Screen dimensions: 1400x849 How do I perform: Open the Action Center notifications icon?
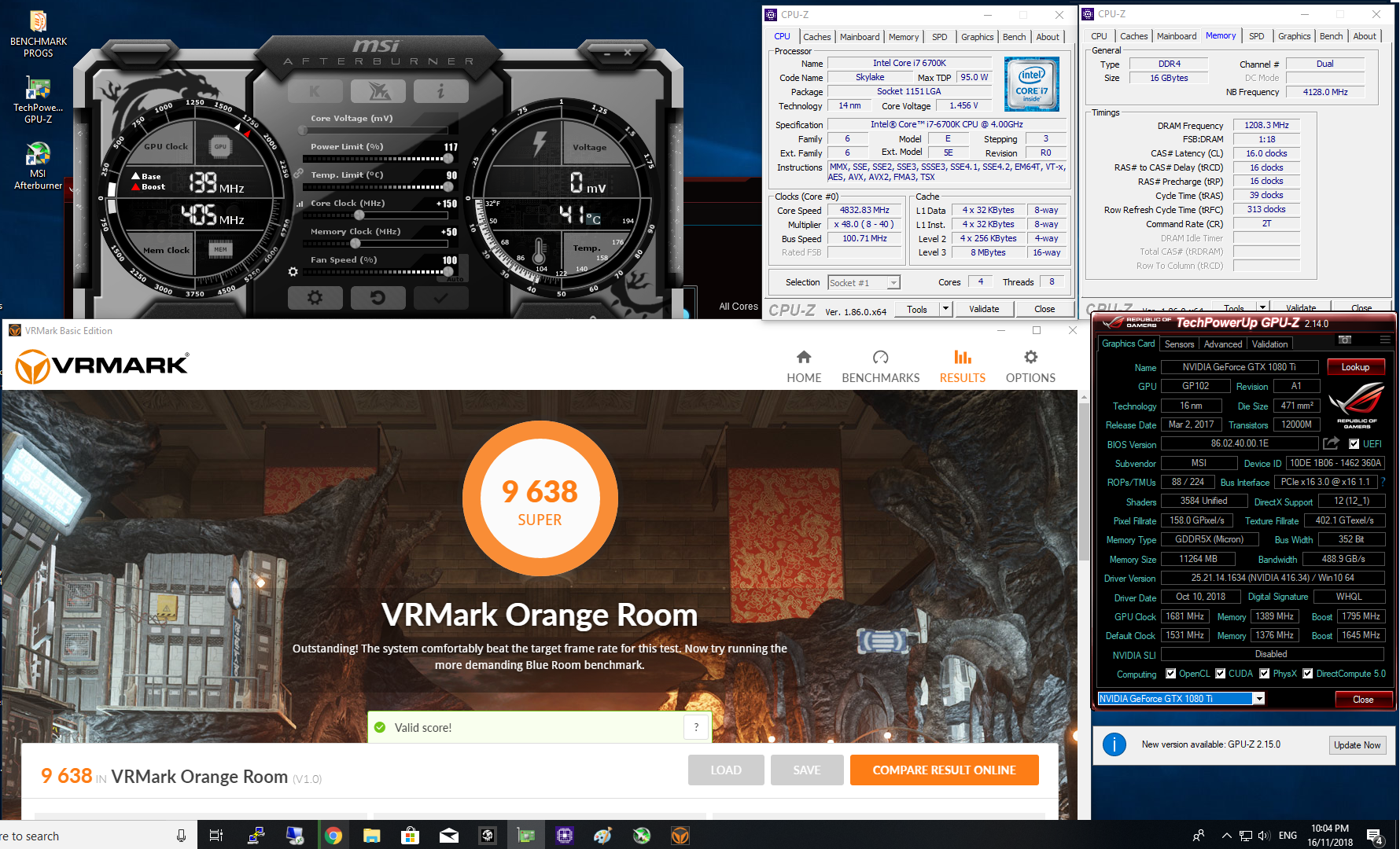(1375, 836)
